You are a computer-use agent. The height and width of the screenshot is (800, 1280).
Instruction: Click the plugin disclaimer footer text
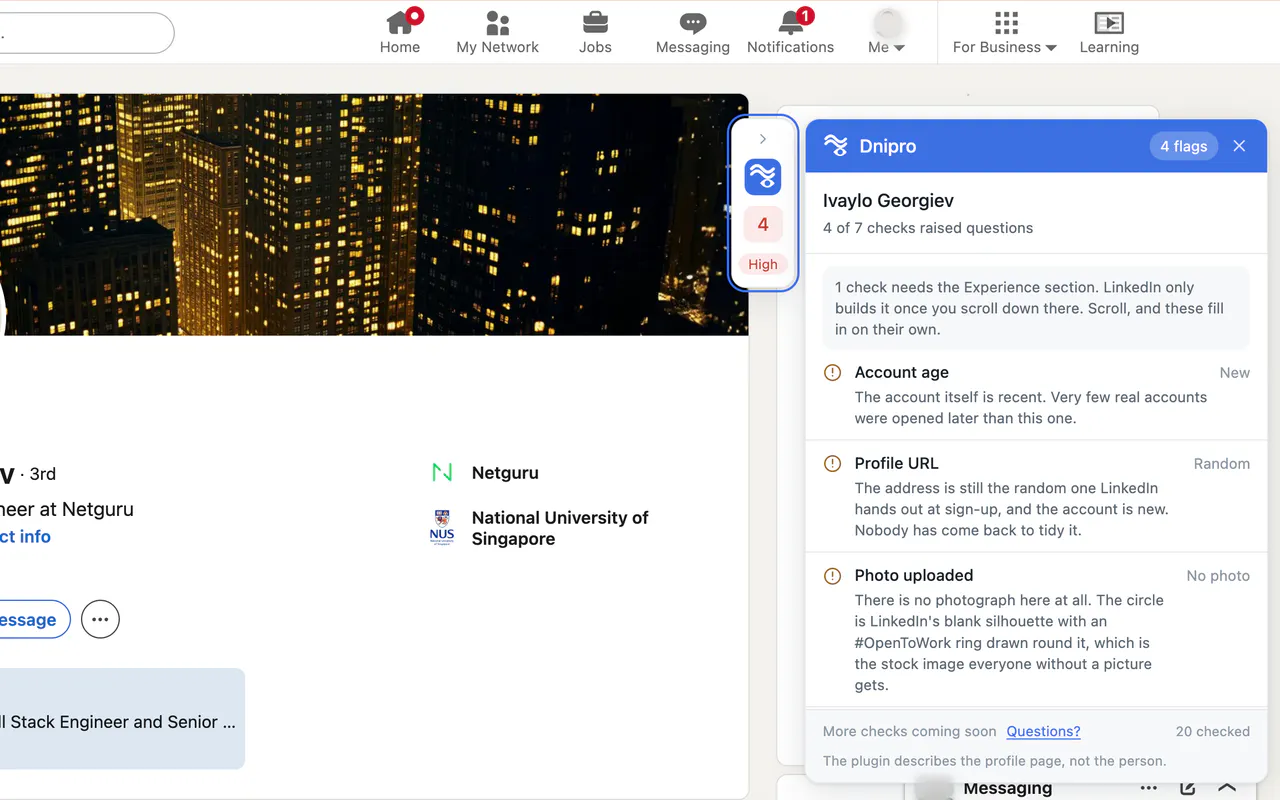[x=995, y=761]
